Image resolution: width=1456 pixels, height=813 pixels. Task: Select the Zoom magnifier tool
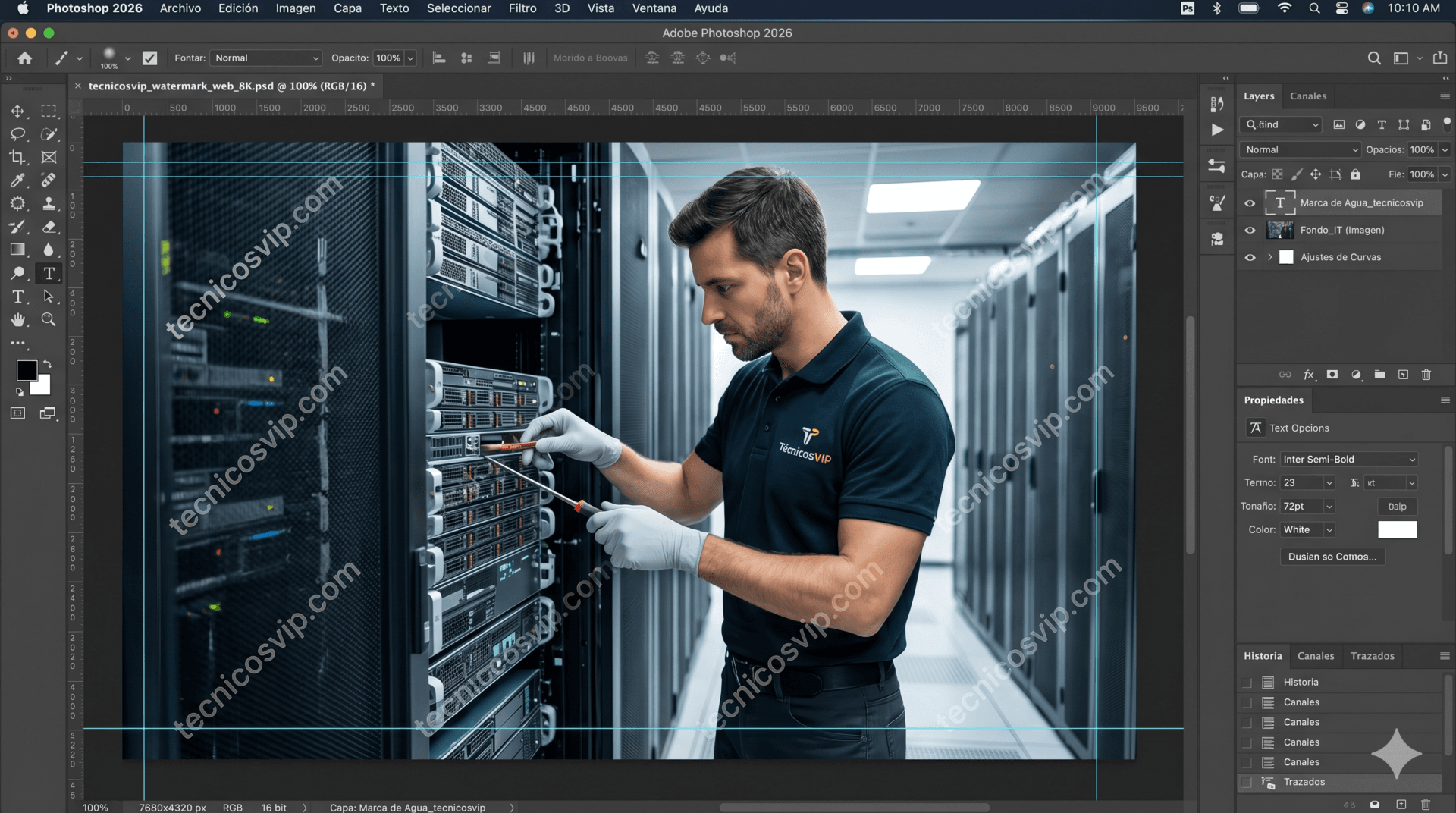tap(49, 319)
